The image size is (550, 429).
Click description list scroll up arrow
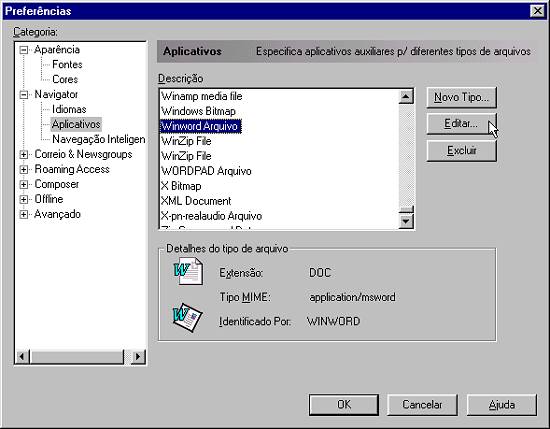click(x=406, y=96)
